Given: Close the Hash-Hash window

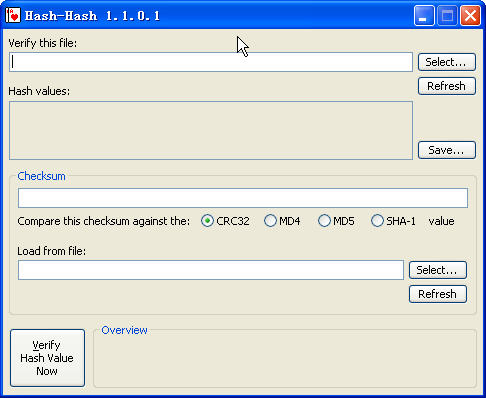Looking at the screenshot, I should pos(470,15).
